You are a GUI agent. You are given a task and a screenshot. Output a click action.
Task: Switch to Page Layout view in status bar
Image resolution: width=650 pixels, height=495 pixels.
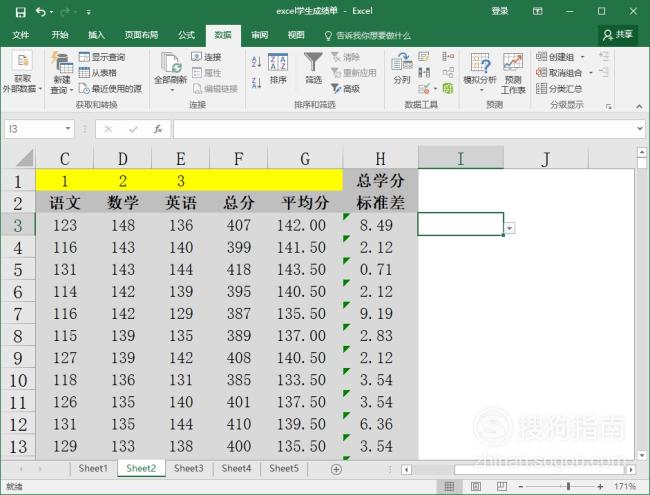pos(475,486)
